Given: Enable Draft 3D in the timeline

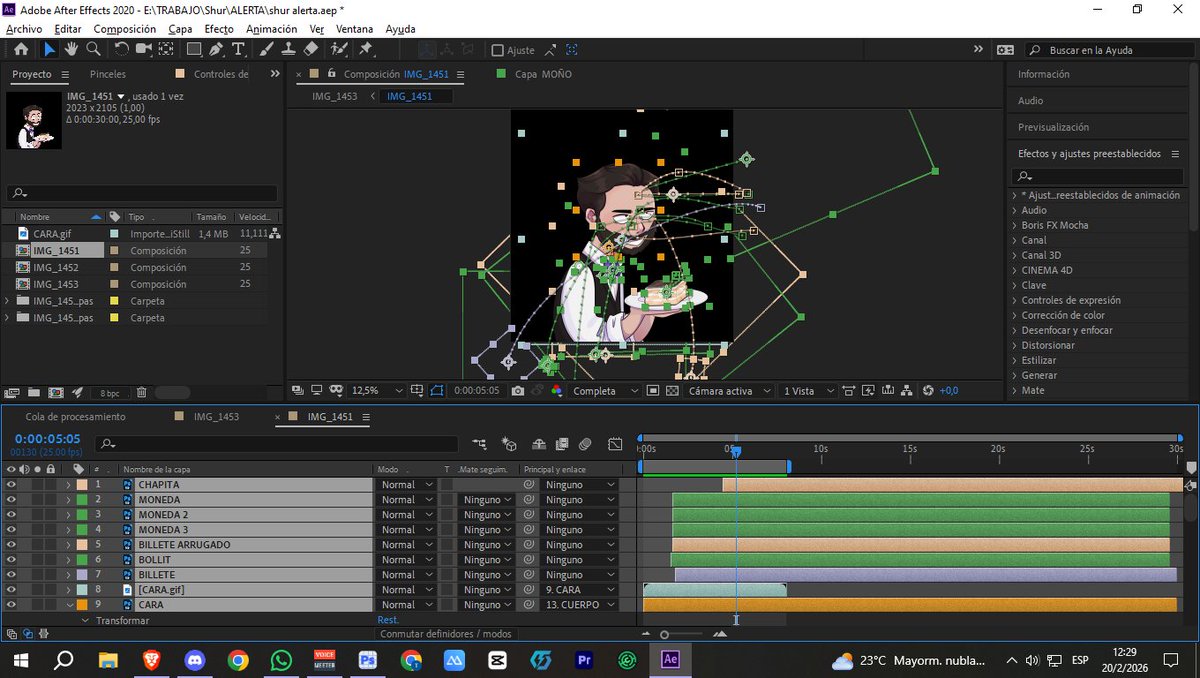Looking at the screenshot, I should click(509, 444).
